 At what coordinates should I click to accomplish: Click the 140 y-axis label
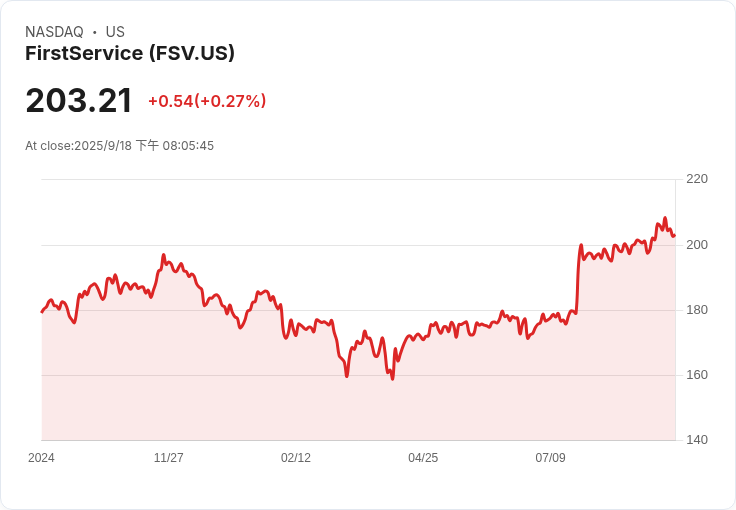click(696, 440)
